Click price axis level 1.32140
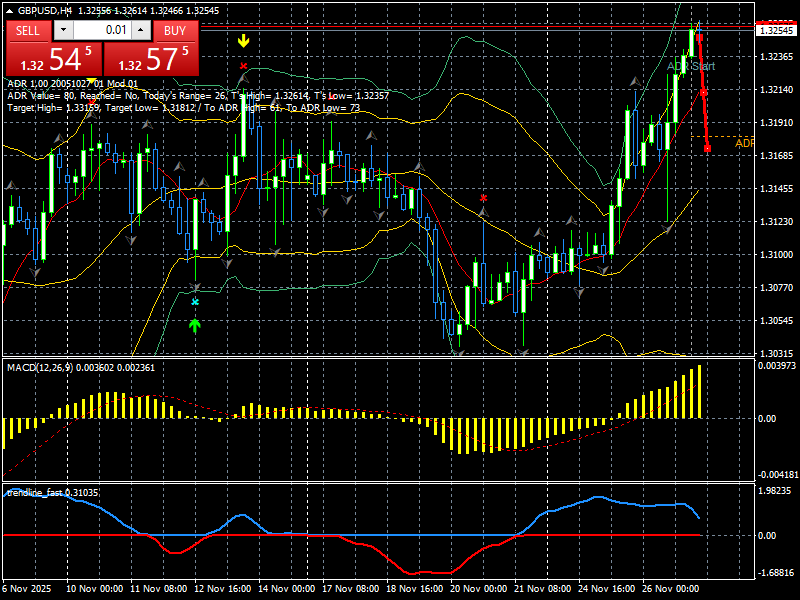 pyautogui.click(x=777, y=90)
